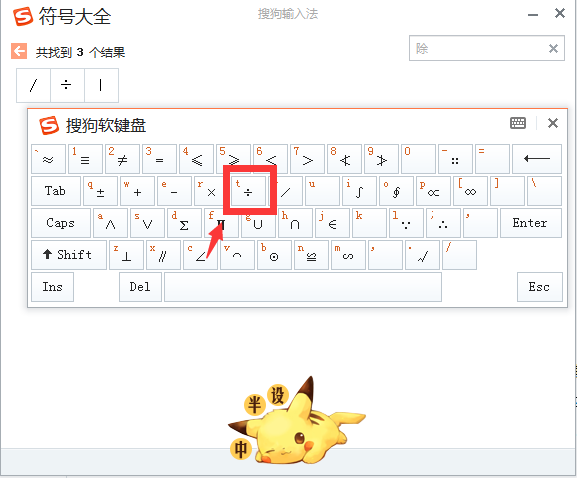Click the blank key labeled k
Screen dimensions: 577x478
pos(369,223)
